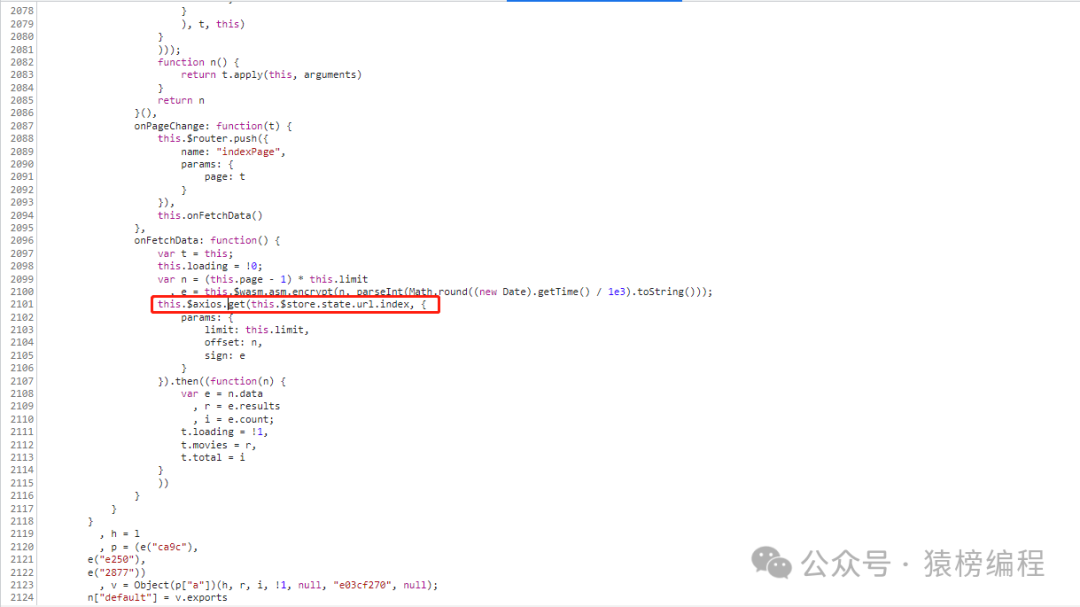Click 't.loading = !1,' on line 2111
This screenshot has width=1080, height=607.
[x=225, y=432]
